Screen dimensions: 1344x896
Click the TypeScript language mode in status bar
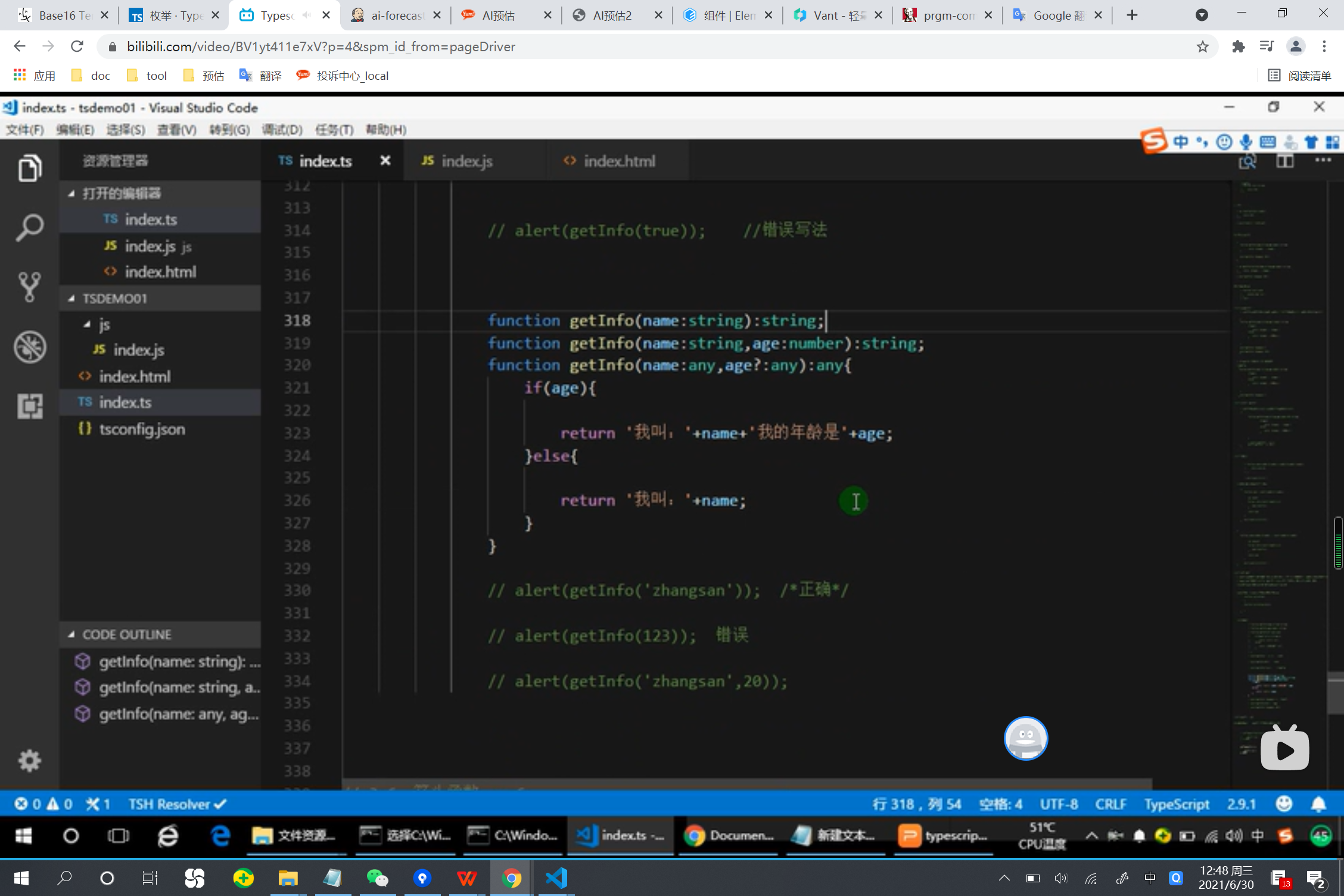[x=1176, y=804]
